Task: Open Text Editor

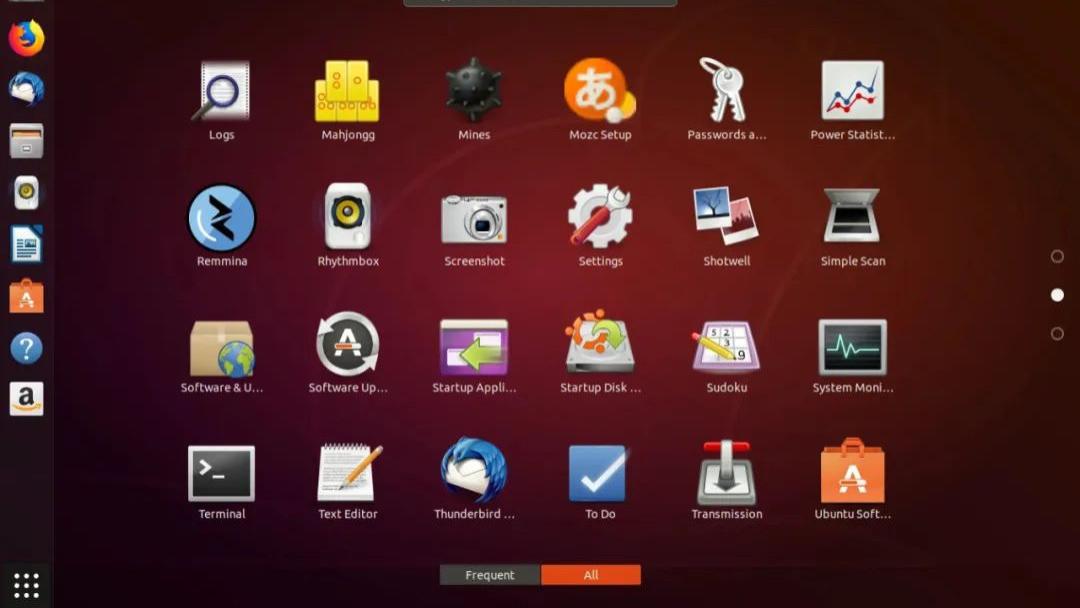Action: tap(348, 481)
